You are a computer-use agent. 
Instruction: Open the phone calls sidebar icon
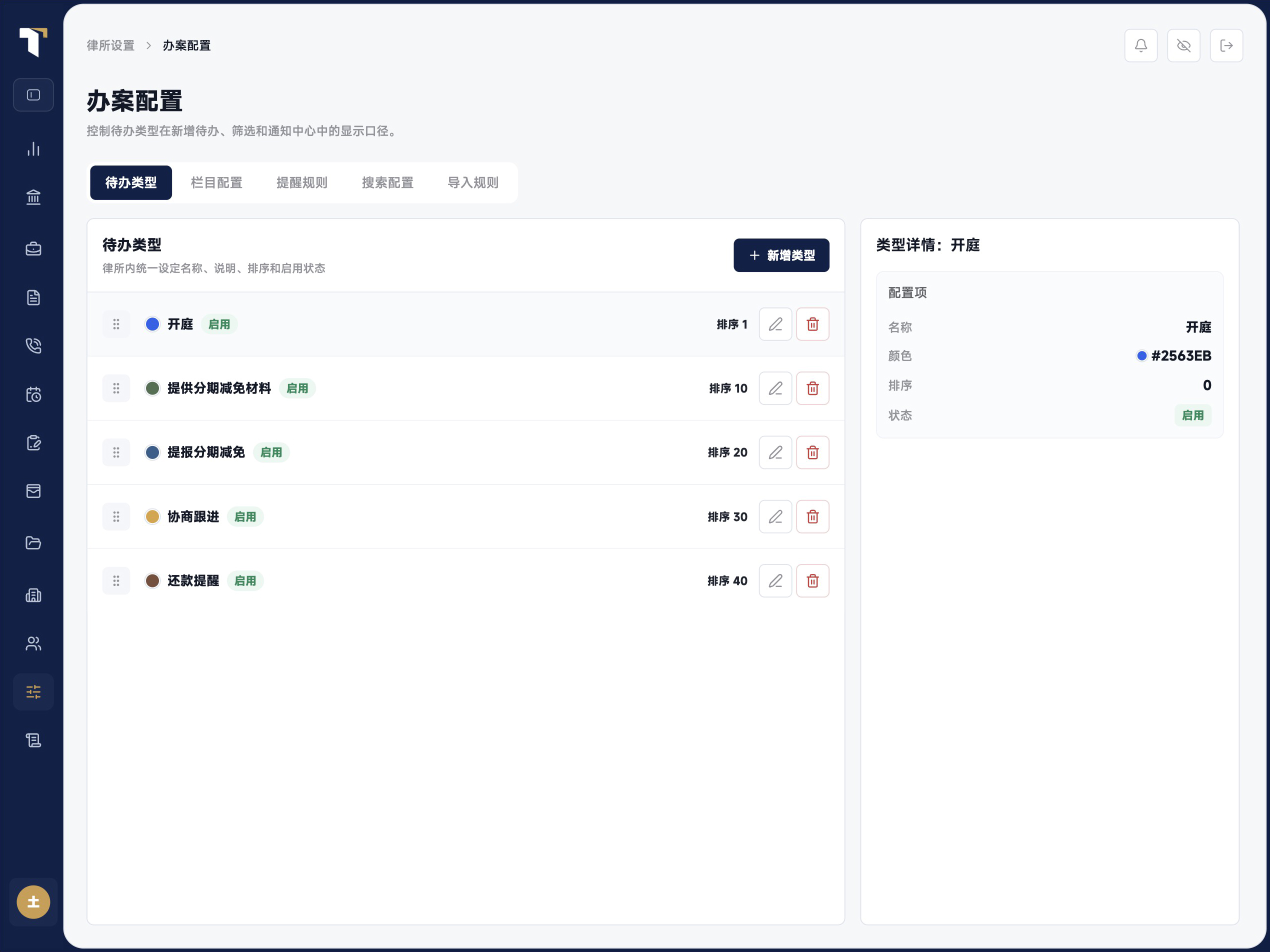tap(33, 345)
